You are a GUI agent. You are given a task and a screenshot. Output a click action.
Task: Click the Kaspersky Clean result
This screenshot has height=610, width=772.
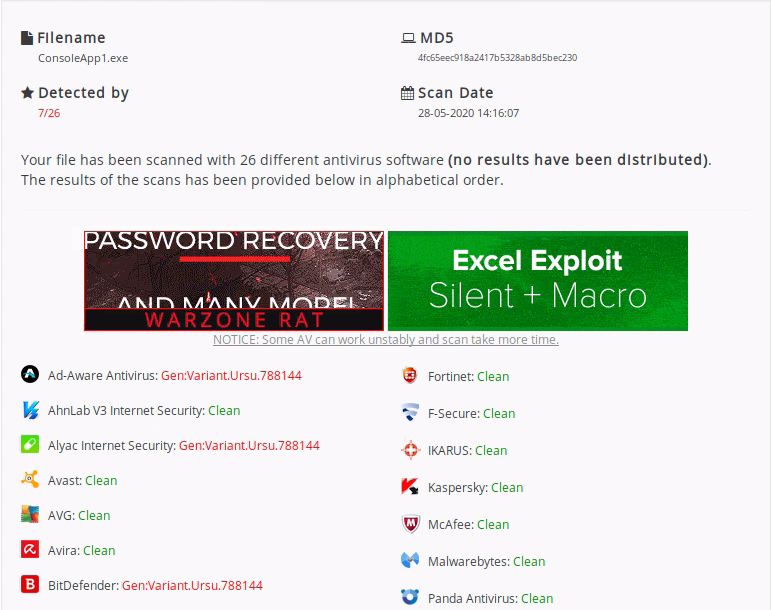[507, 487]
